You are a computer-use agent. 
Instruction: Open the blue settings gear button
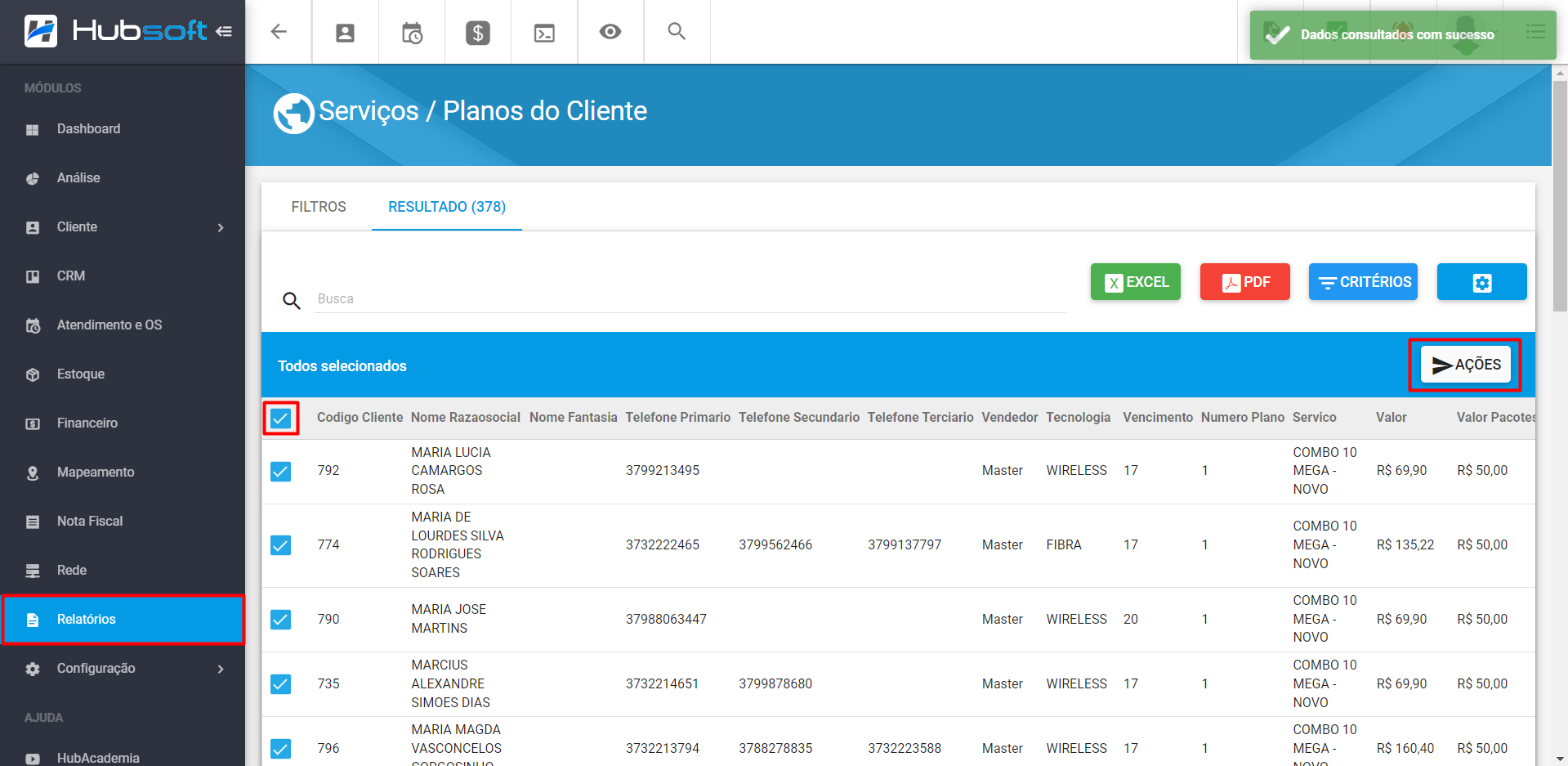pyautogui.click(x=1481, y=282)
